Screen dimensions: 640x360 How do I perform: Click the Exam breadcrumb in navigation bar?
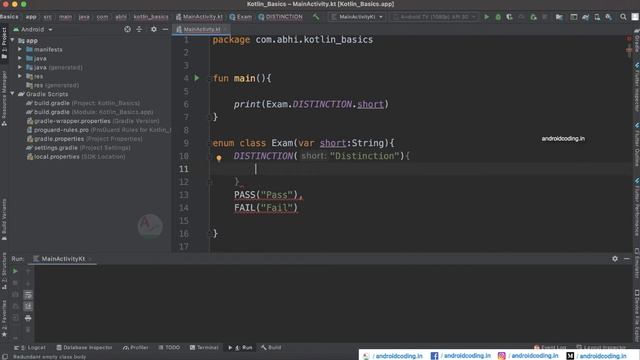241,17
